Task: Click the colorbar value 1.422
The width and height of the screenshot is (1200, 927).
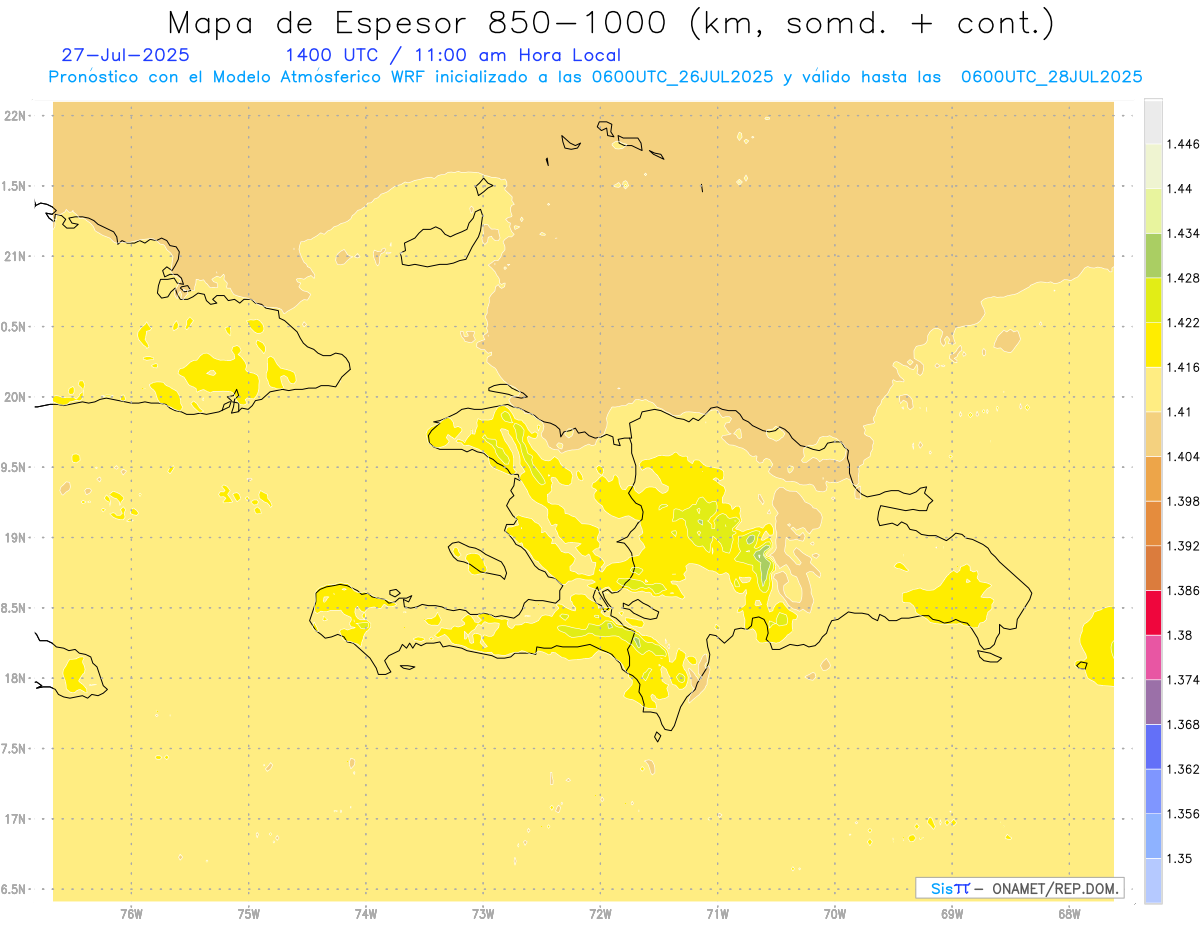Action: point(1185,323)
